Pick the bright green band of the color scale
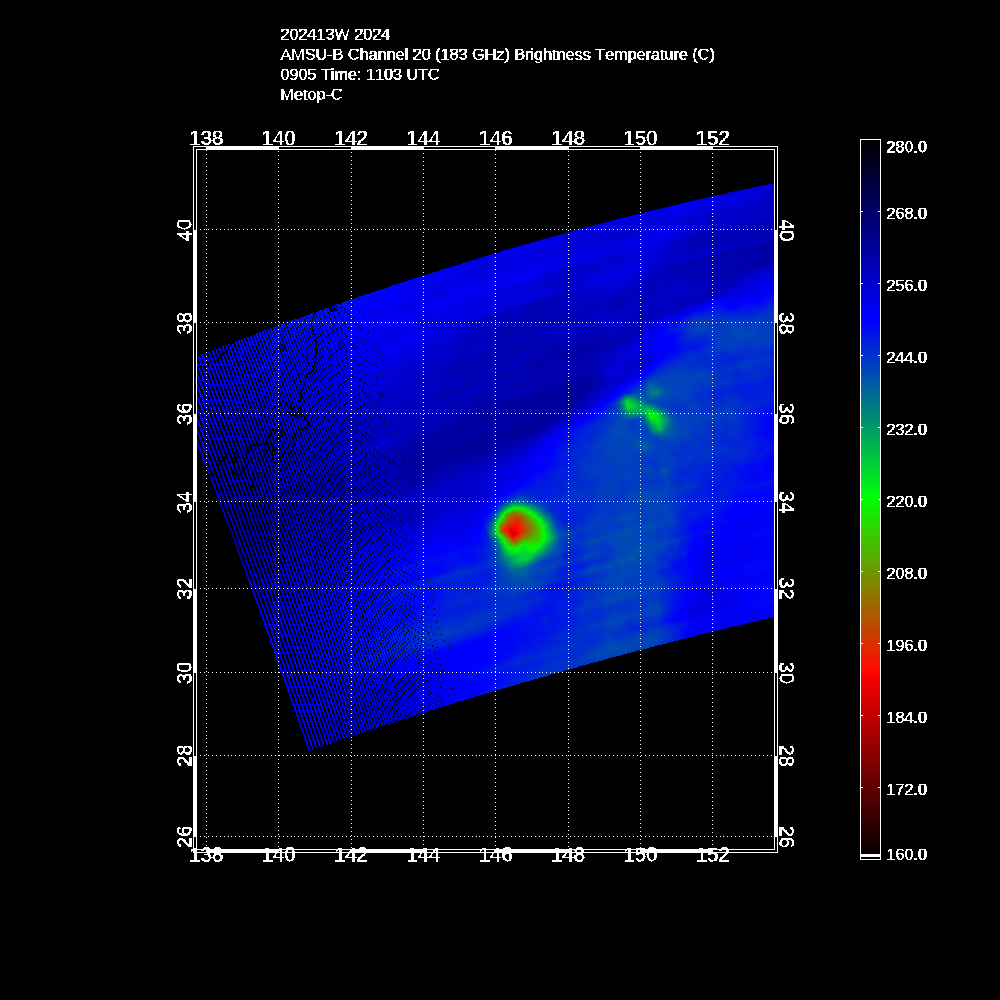This screenshot has width=1000, height=1000. click(870, 497)
